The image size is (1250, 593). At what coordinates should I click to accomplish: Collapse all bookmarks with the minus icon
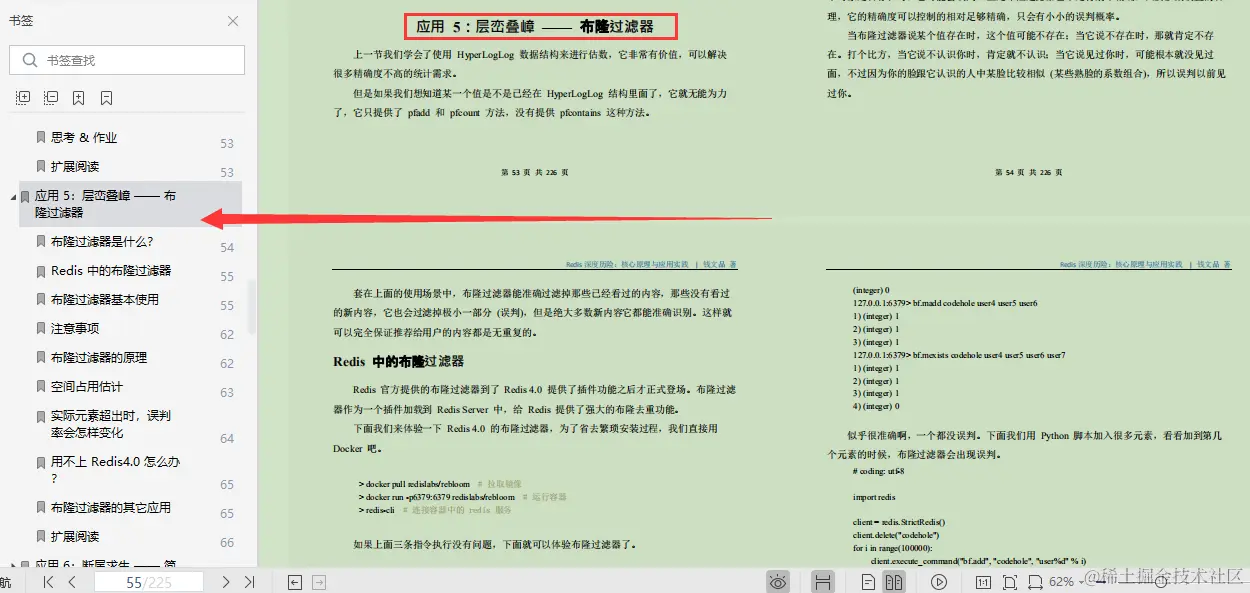click(x=50, y=97)
